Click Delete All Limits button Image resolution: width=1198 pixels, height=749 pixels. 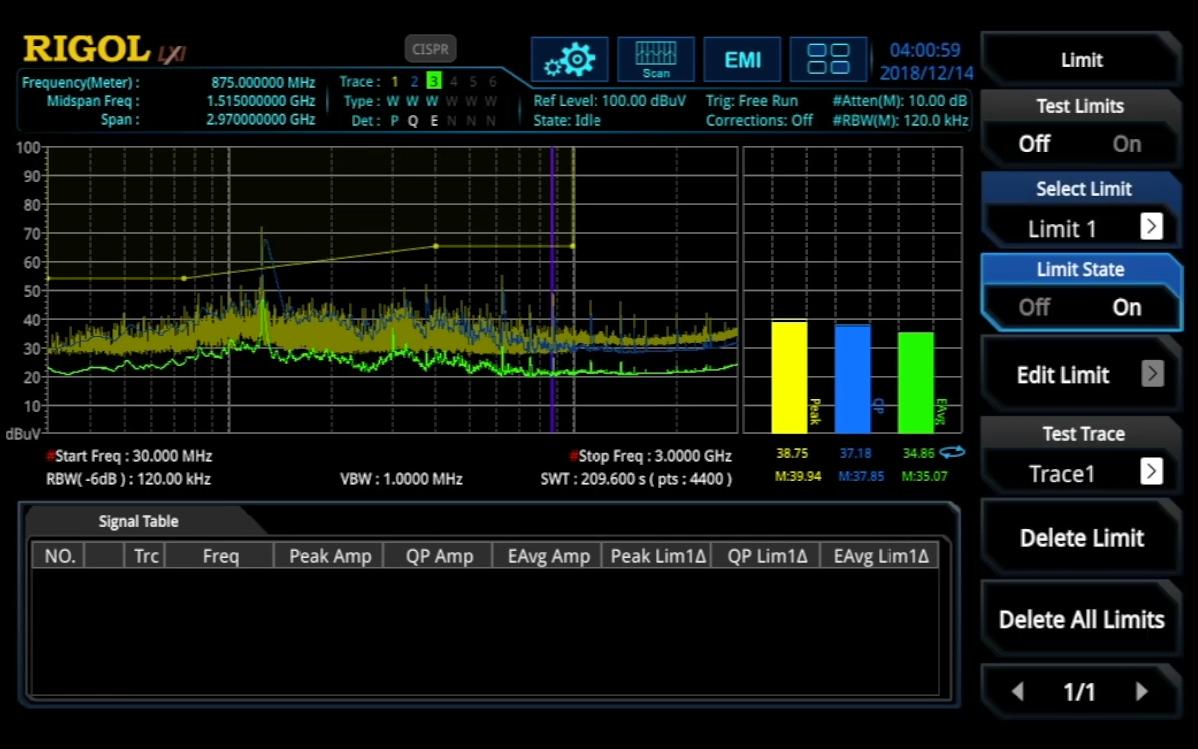(x=1080, y=619)
